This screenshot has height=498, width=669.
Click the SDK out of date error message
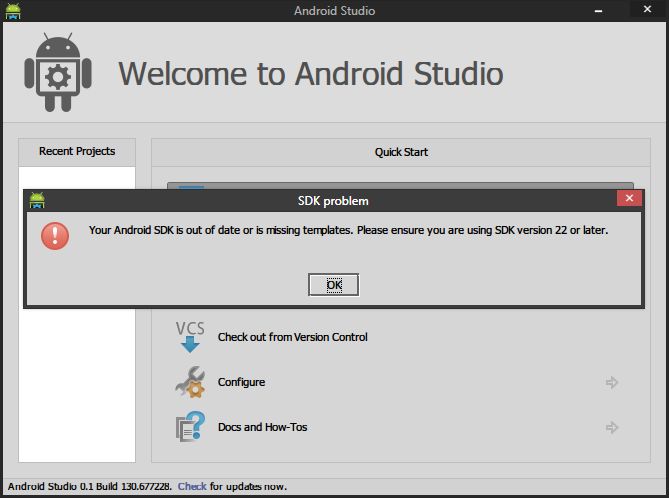(348, 230)
